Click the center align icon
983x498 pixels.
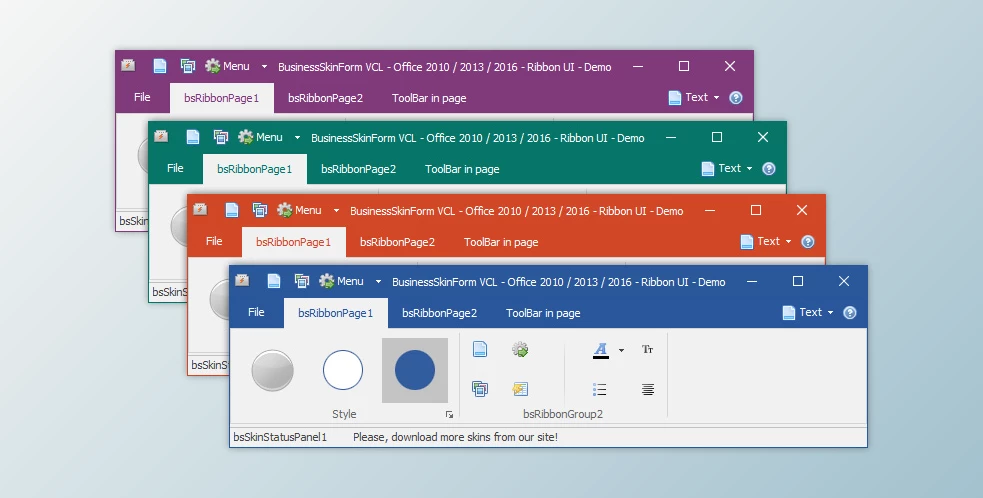pos(648,389)
